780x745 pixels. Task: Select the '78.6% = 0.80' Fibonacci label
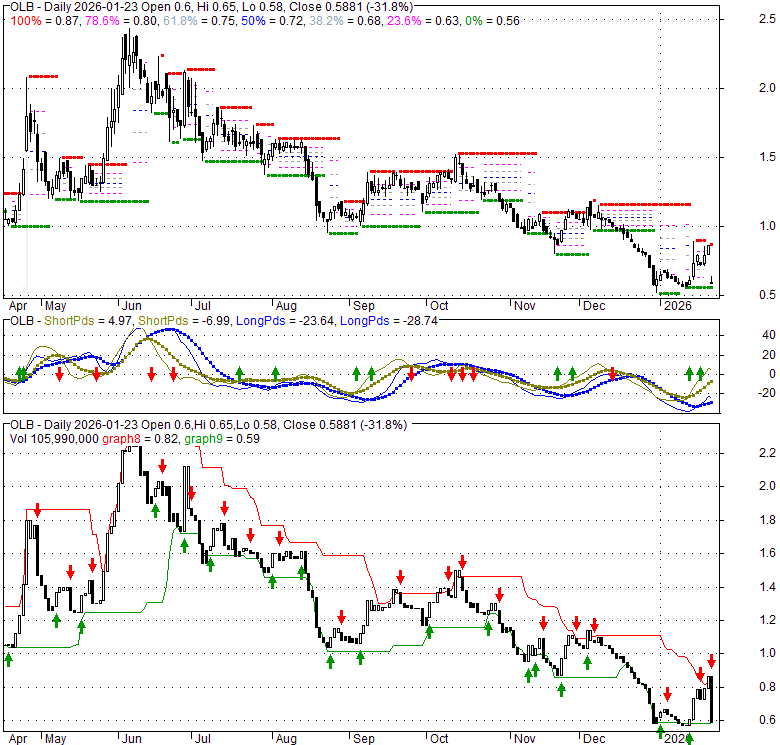click(x=121, y=21)
